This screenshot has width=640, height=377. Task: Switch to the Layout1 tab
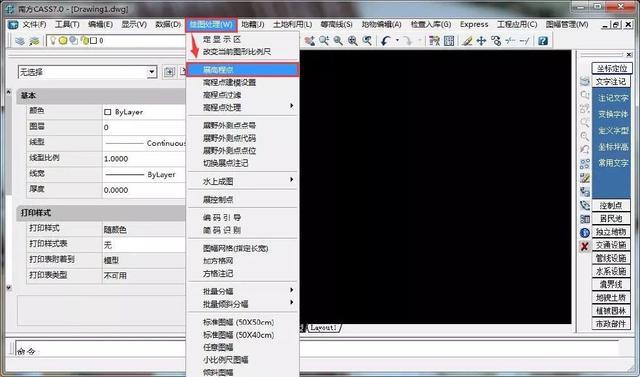(323, 328)
